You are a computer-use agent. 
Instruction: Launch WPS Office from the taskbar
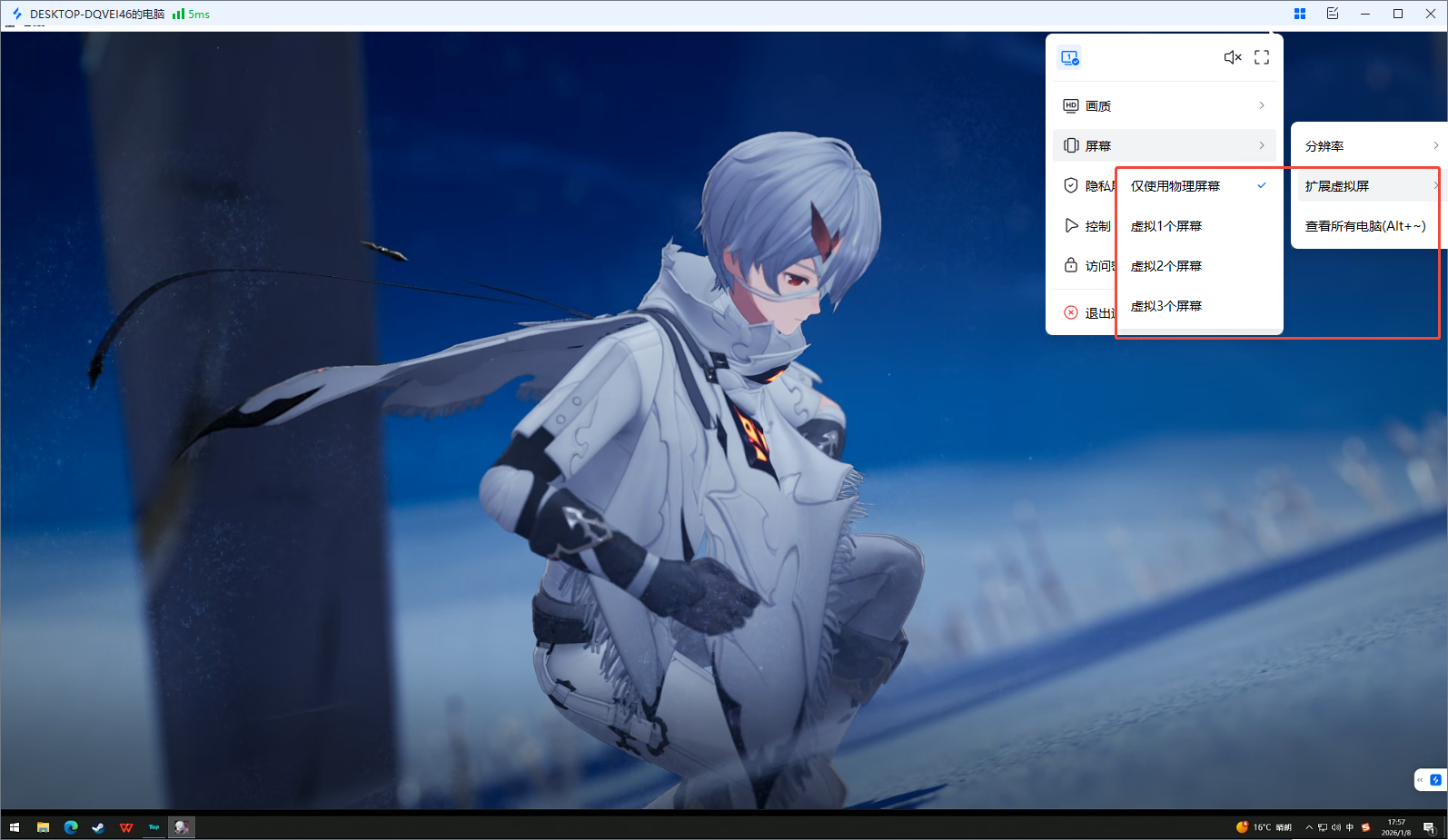click(x=126, y=827)
